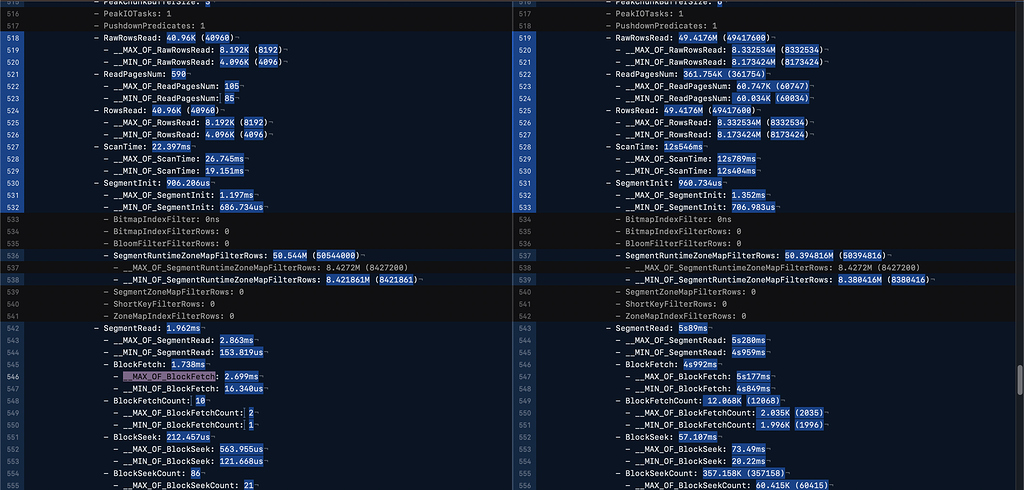Select ScanTime value 12s546ms
Image resolution: width=1024 pixels, height=490 pixels.
pos(684,147)
